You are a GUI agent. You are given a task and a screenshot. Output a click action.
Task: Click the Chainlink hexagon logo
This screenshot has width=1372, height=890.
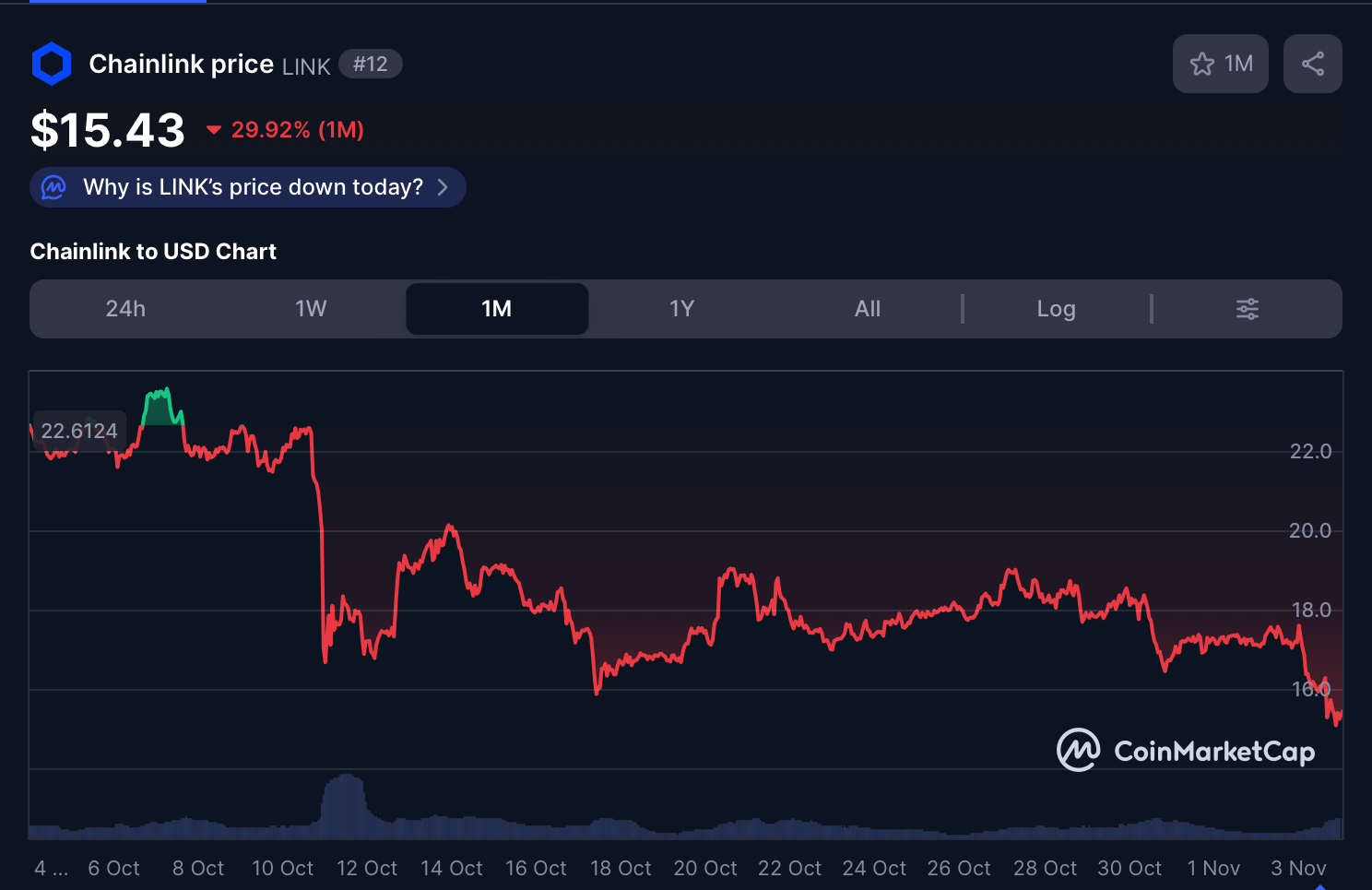click(x=52, y=64)
